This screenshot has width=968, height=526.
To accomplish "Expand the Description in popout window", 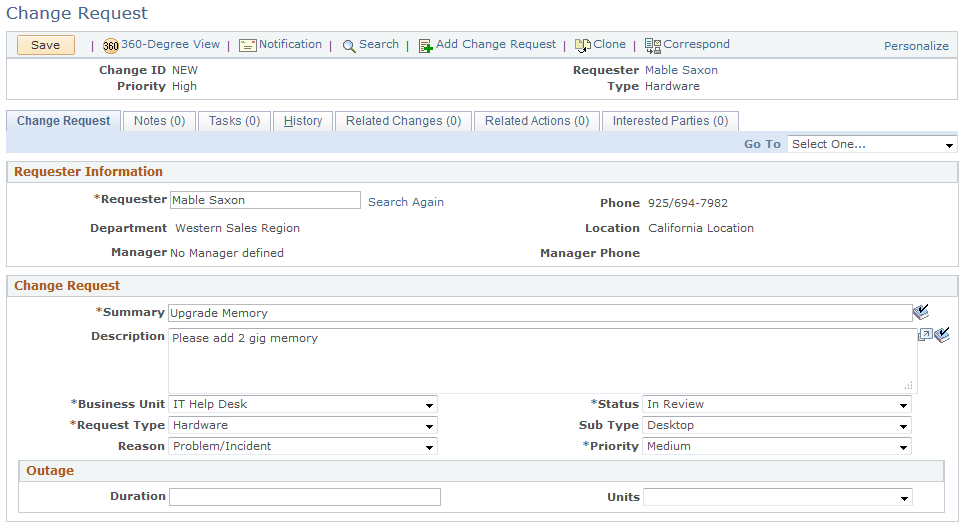I will [925, 335].
